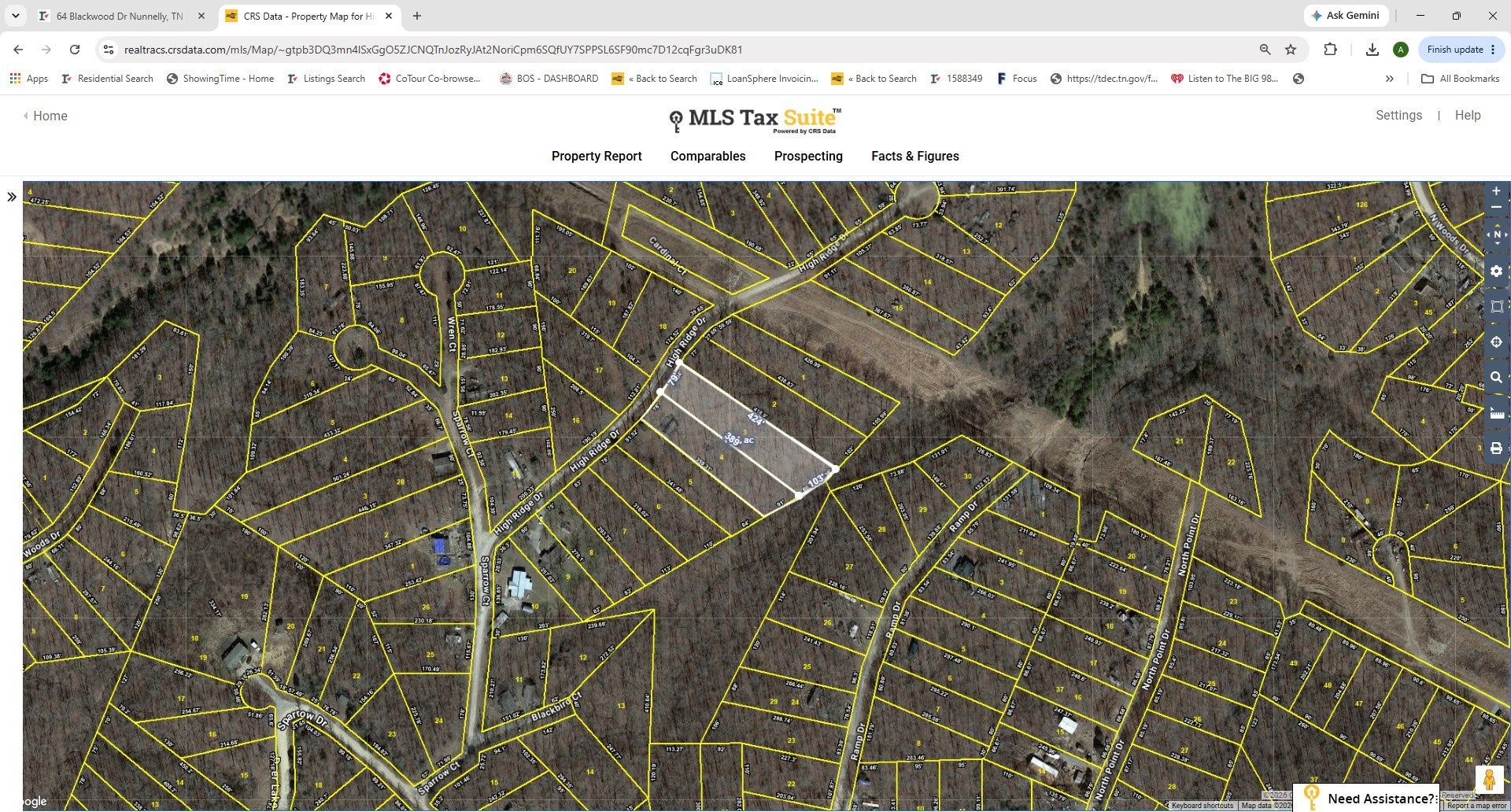The height and width of the screenshot is (812, 1511).
Task: Re-center map with crosshair target icon
Action: click(x=1496, y=342)
